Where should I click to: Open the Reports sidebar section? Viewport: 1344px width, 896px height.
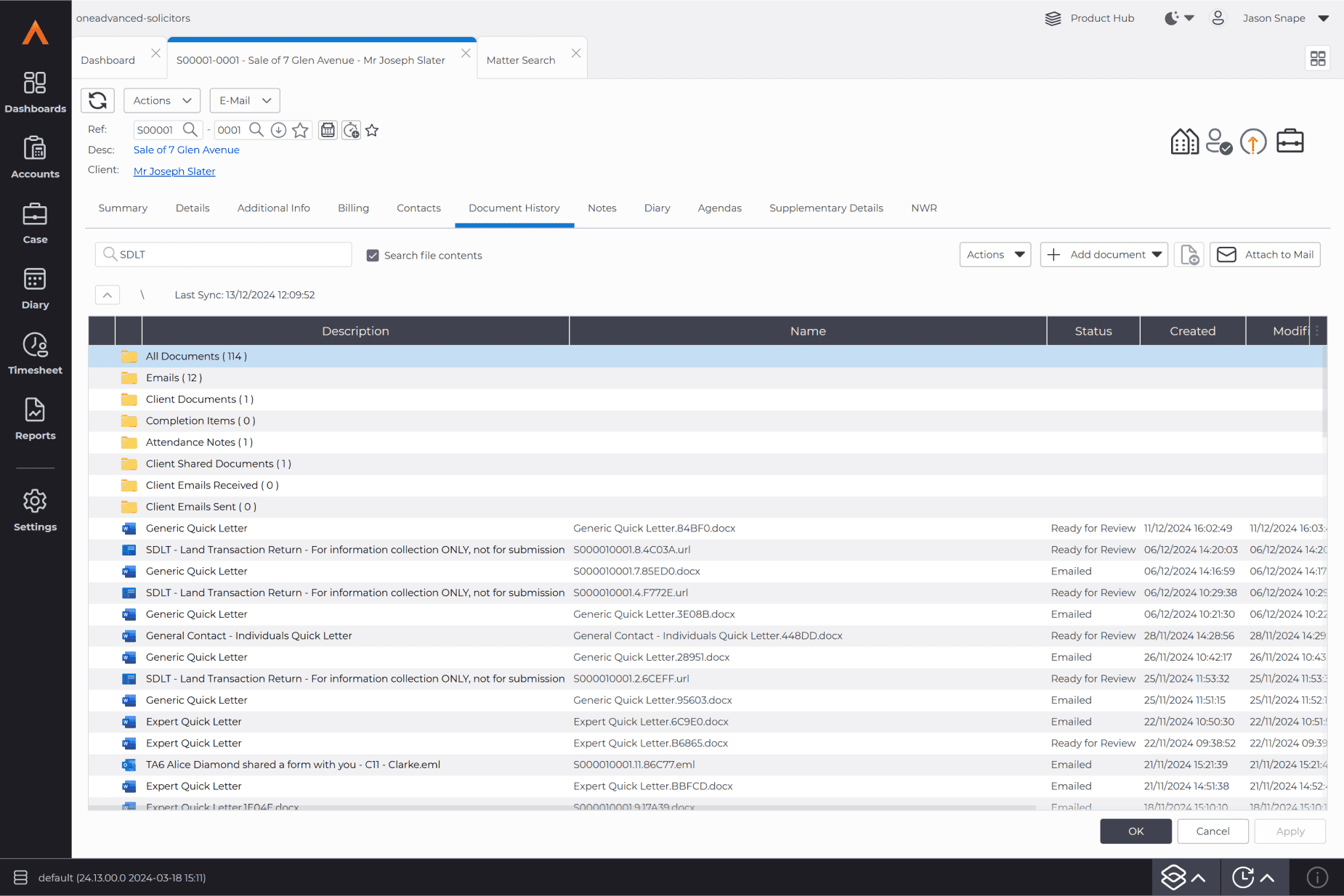(x=35, y=419)
